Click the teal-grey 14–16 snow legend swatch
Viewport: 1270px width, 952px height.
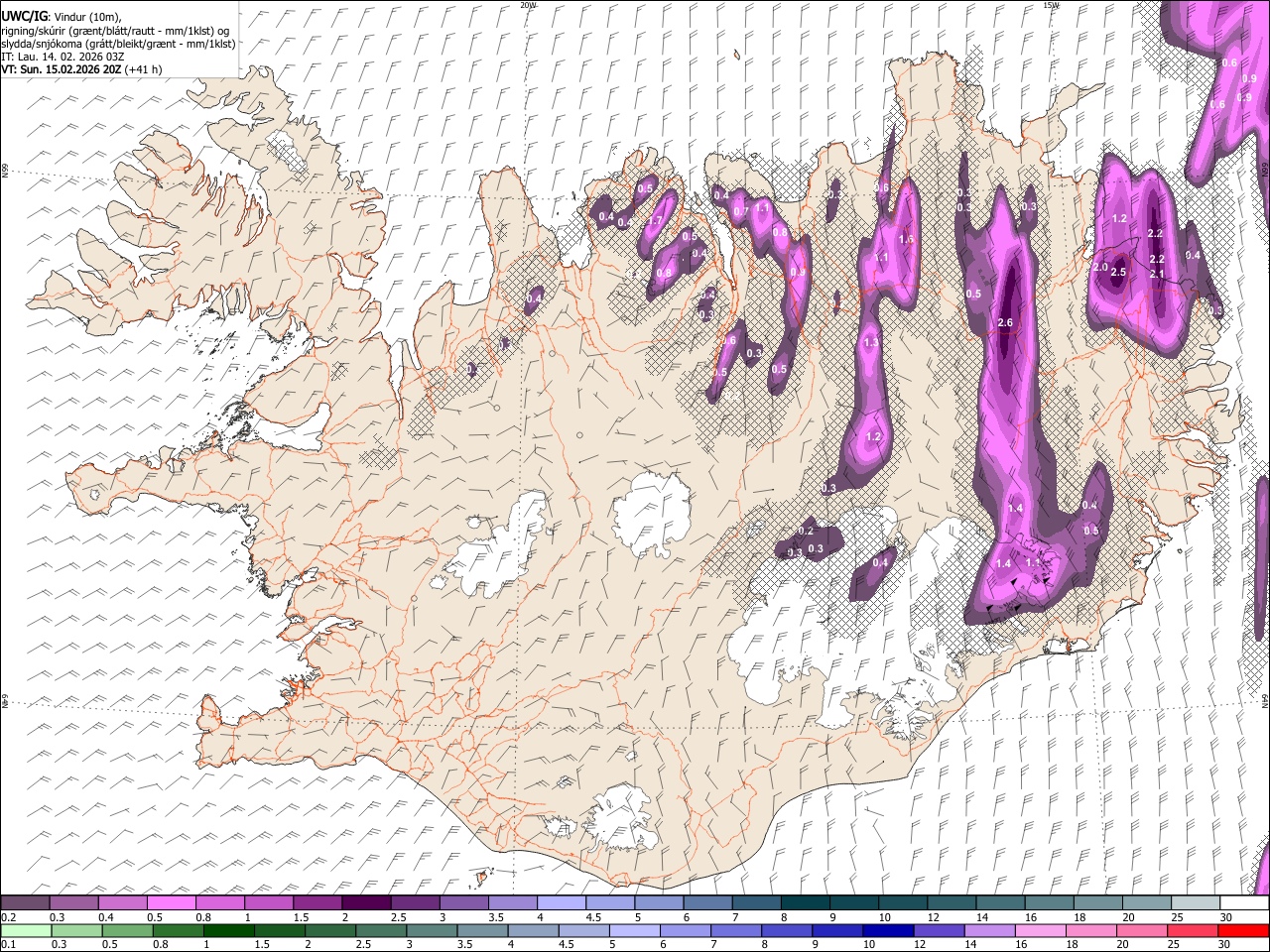pyautogui.click(x=999, y=903)
